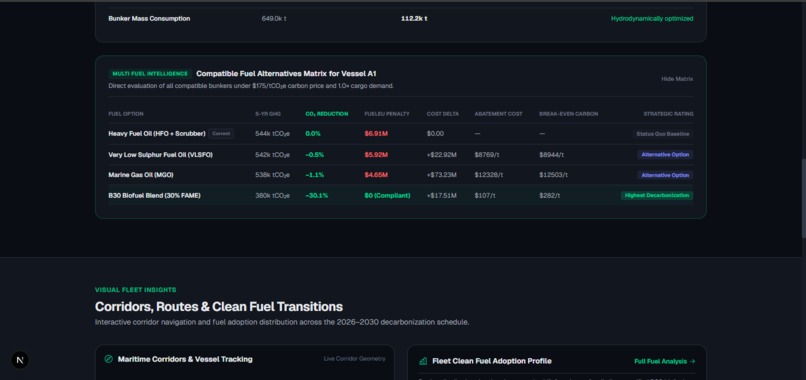Click the Current tag on Heavy Fuel Oil
The image size is (806, 380).
tap(221, 134)
